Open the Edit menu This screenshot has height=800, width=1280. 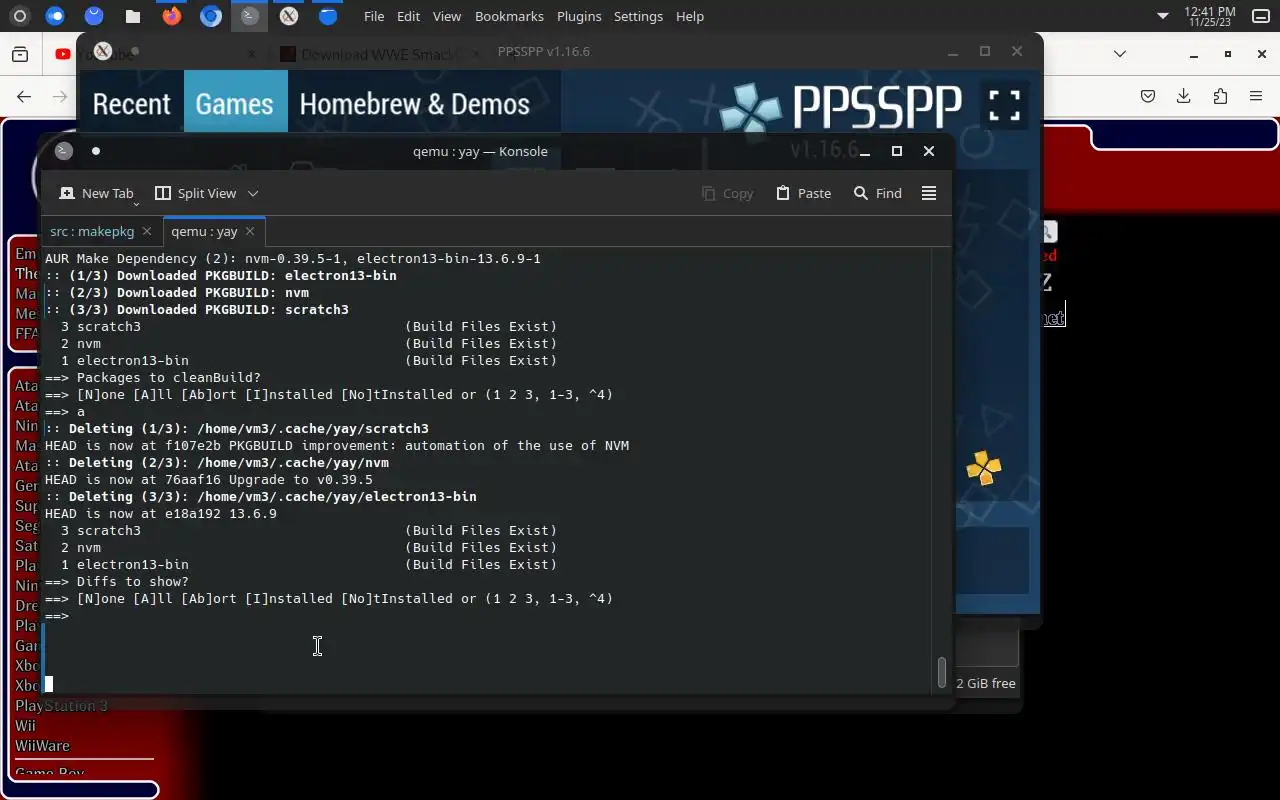pos(408,16)
